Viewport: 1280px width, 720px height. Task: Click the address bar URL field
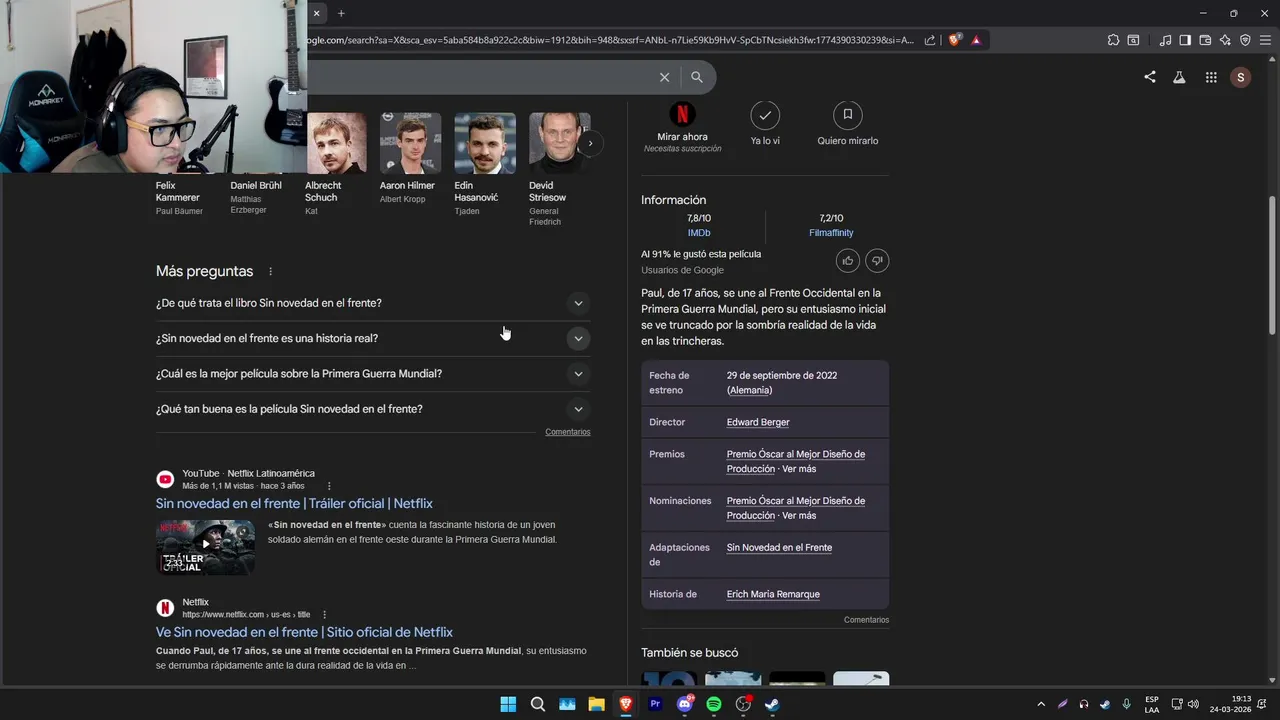[x=610, y=40]
